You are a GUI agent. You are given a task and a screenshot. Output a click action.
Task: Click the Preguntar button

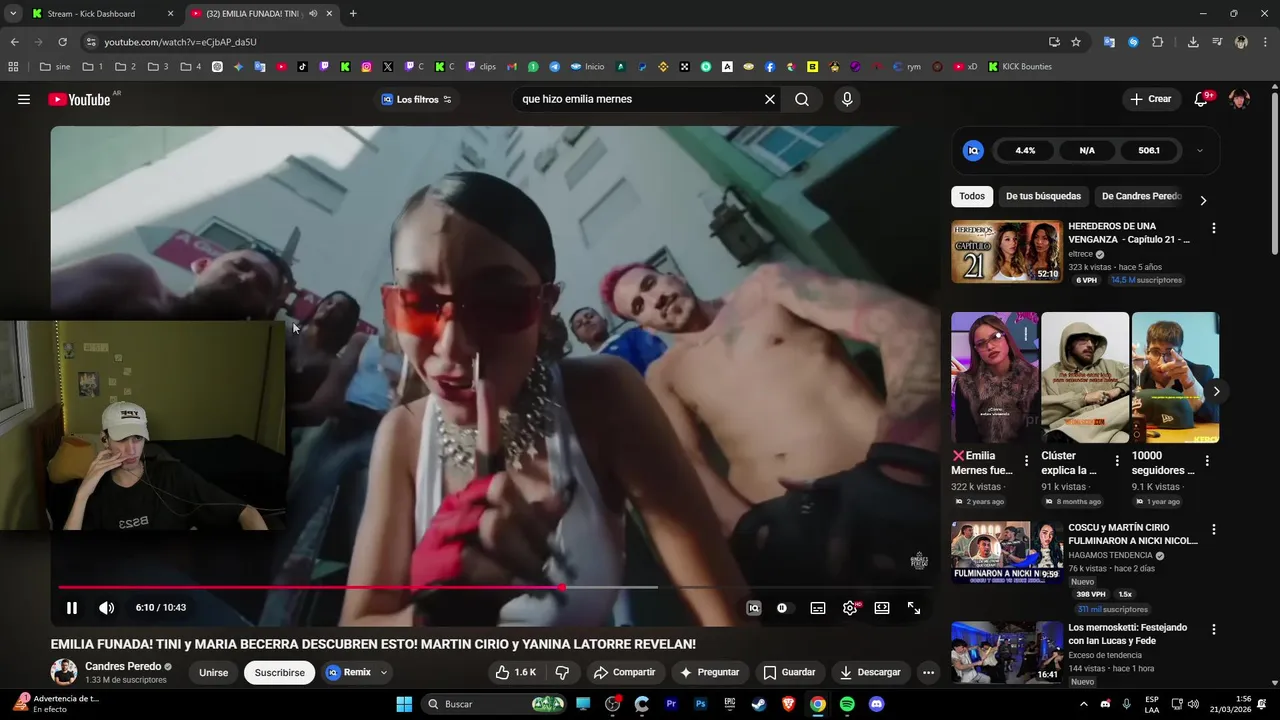(x=709, y=672)
